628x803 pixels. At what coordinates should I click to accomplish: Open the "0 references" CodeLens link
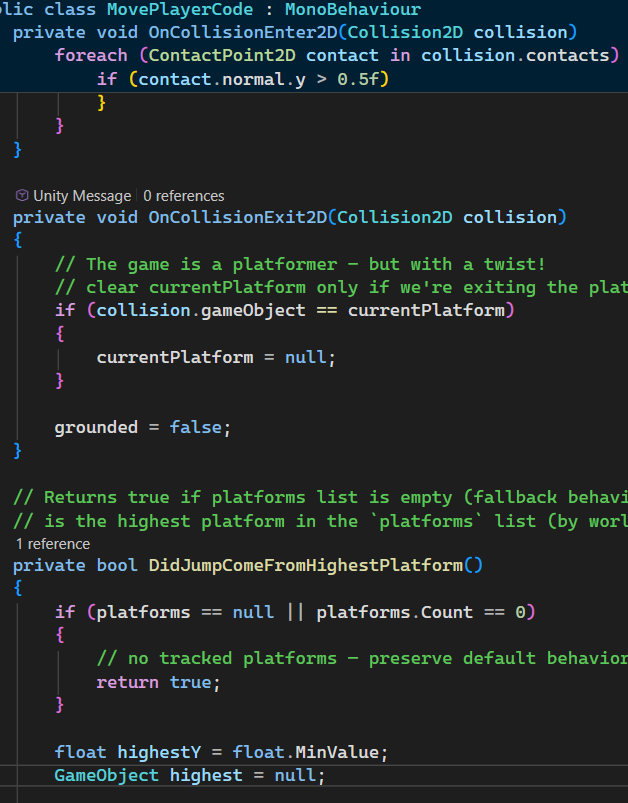click(184, 196)
